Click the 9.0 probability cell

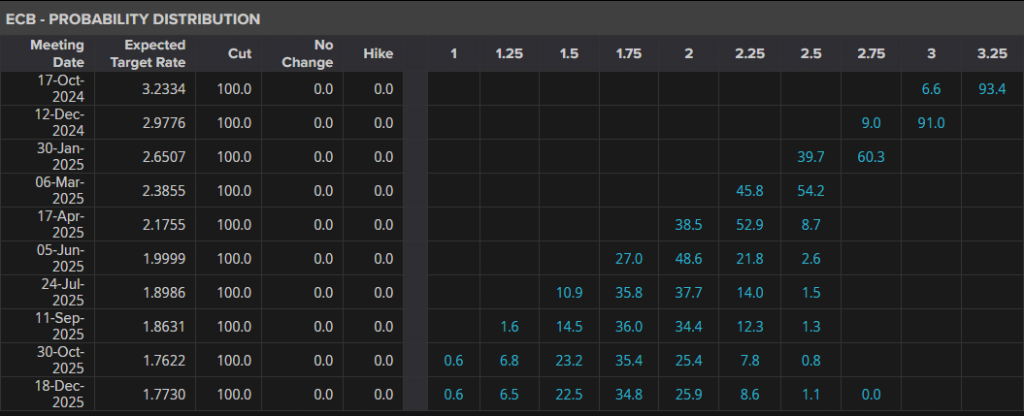coord(871,123)
